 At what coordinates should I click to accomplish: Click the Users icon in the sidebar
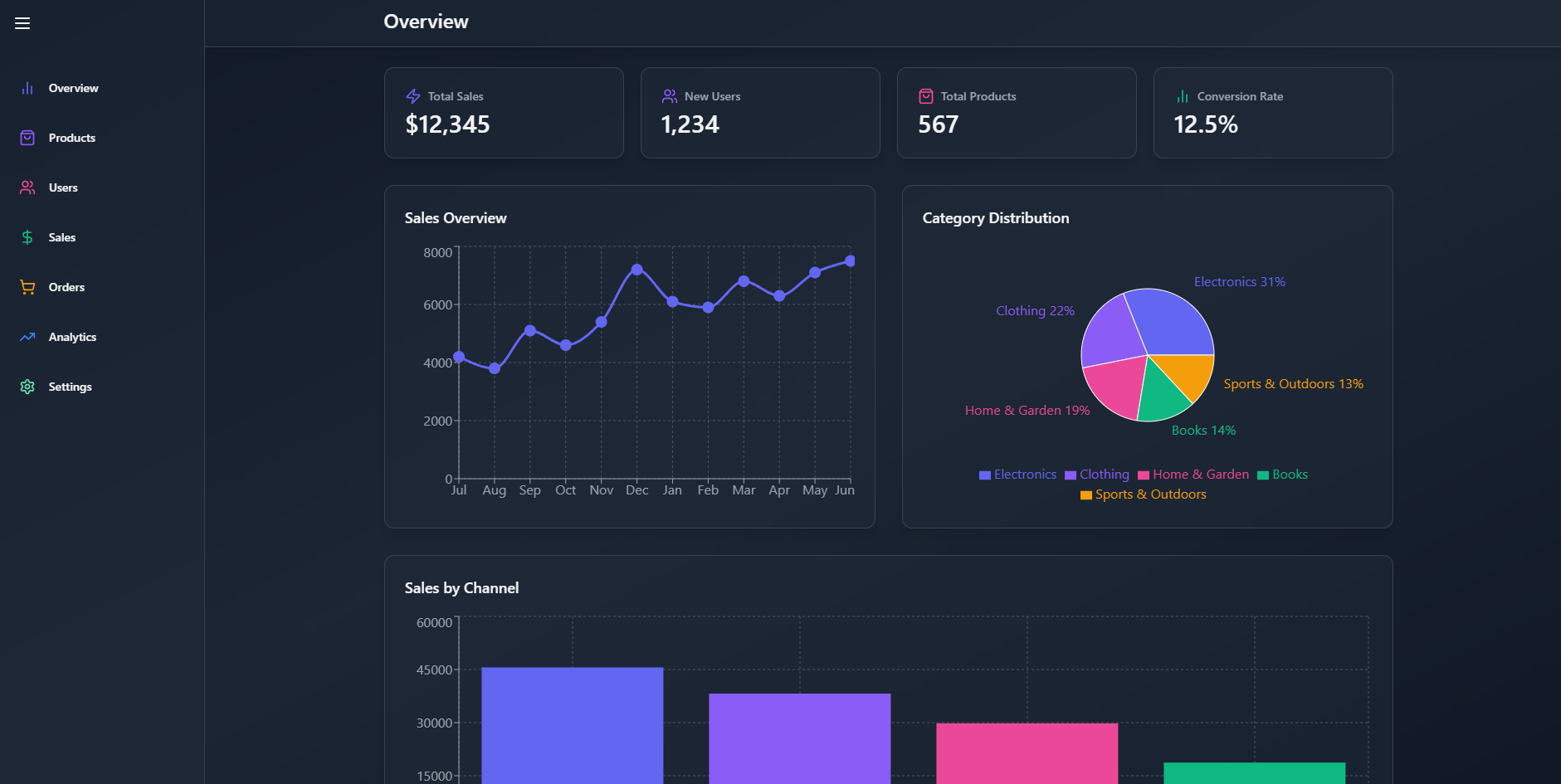[27, 187]
